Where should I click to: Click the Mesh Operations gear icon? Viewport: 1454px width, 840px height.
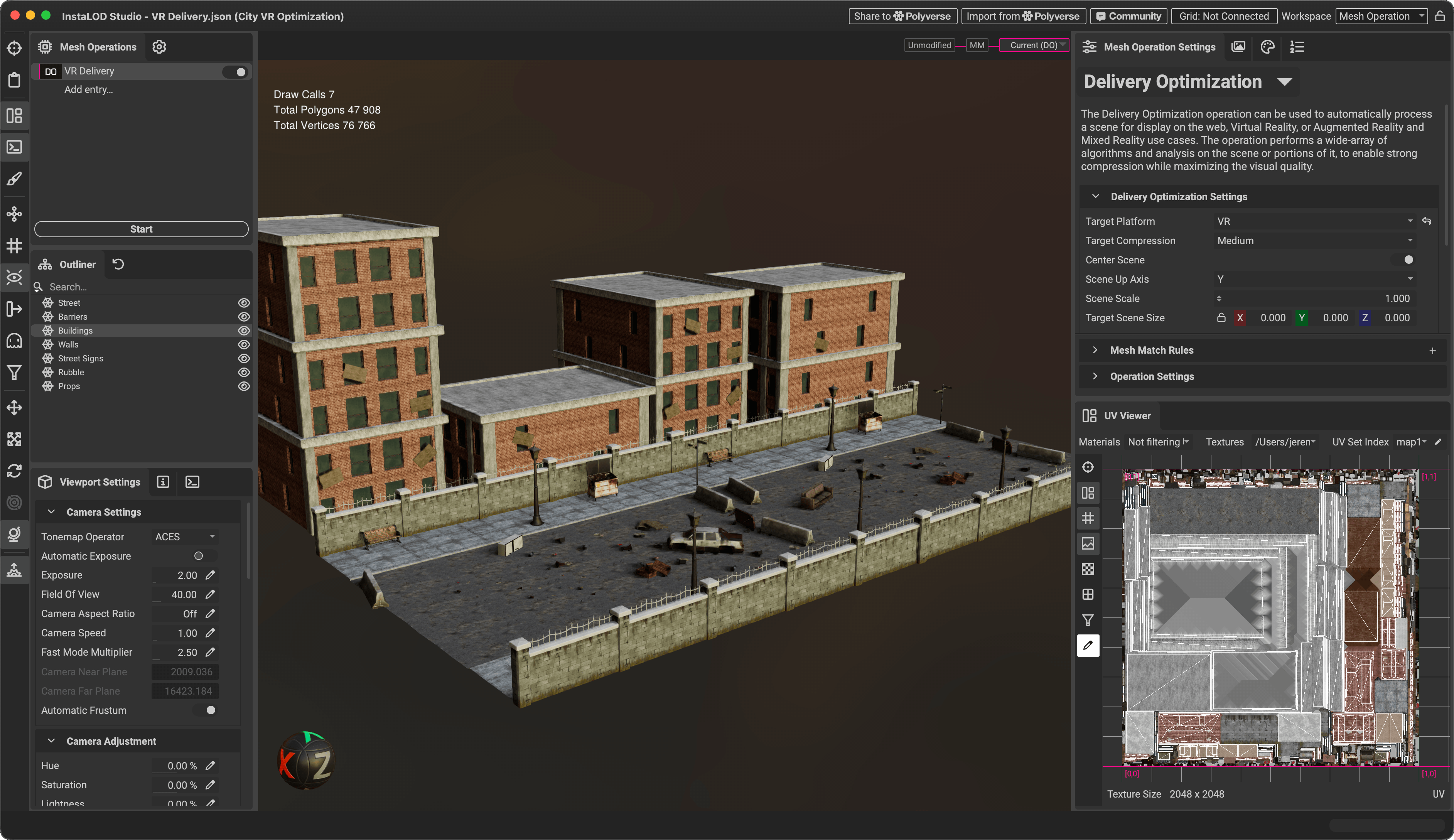159,47
